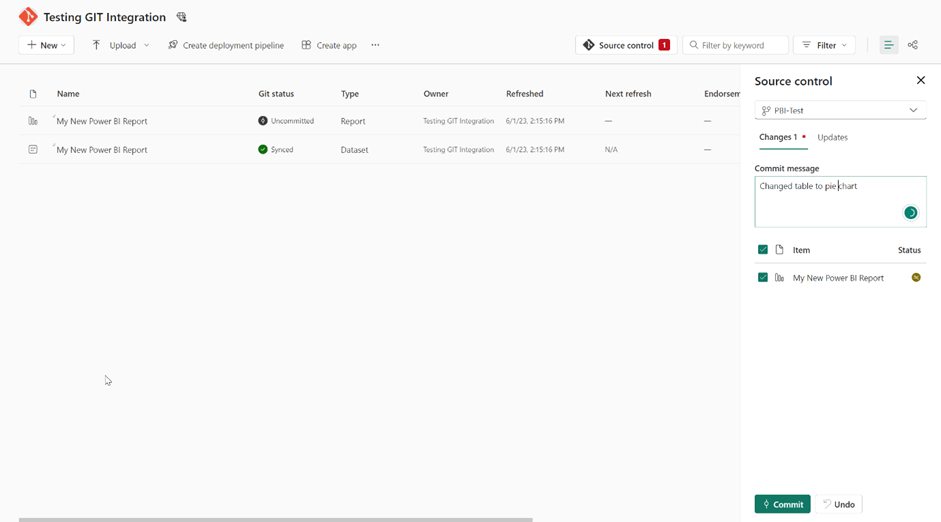Image resolution: width=941 pixels, height=522 pixels.
Task: Click the branch icon in dropdown
Action: coord(766,110)
